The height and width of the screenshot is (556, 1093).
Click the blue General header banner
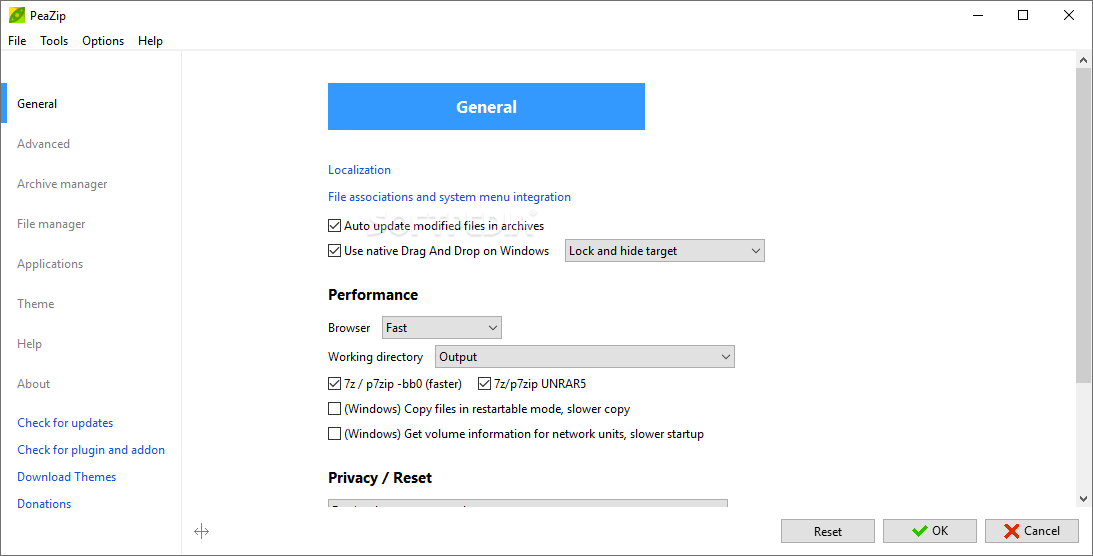(x=486, y=107)
